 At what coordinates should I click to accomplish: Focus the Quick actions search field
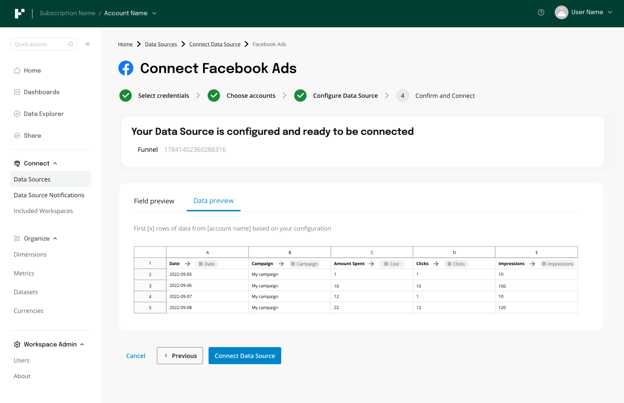click(x=40, y=44)
